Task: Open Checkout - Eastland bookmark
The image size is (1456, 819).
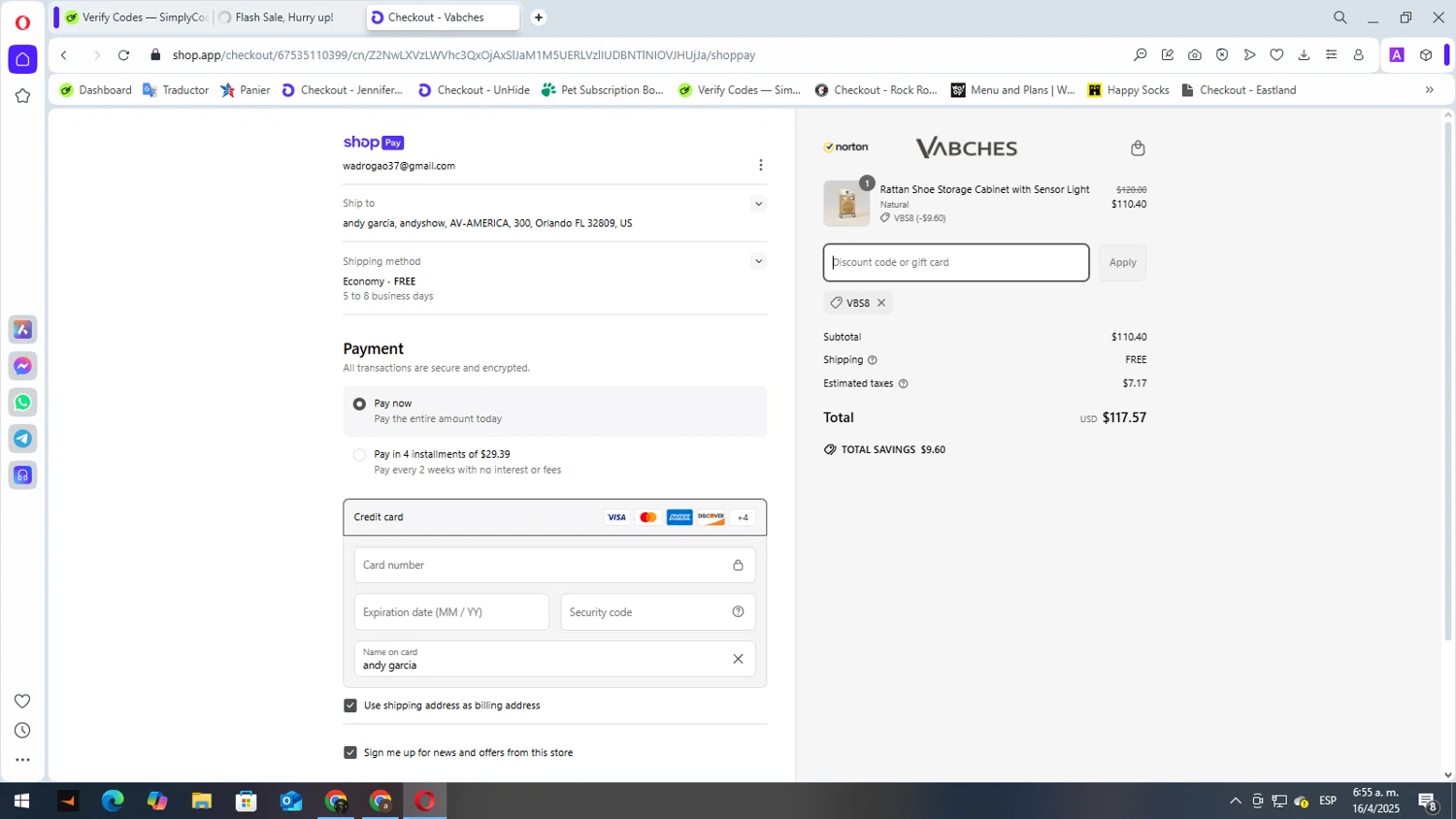Action: point(1239,90)
